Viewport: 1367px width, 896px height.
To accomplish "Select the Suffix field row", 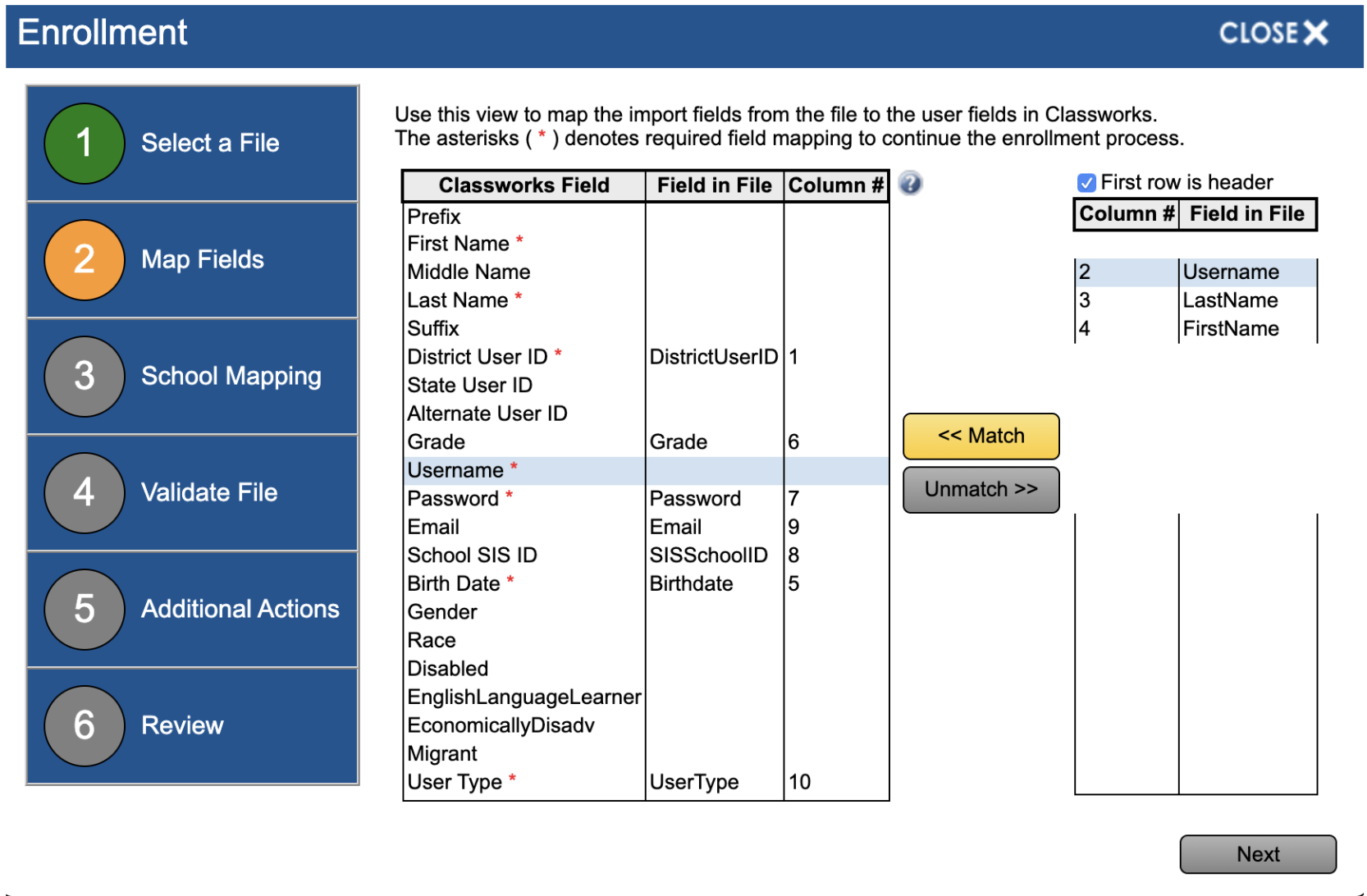I will [646, 328].
